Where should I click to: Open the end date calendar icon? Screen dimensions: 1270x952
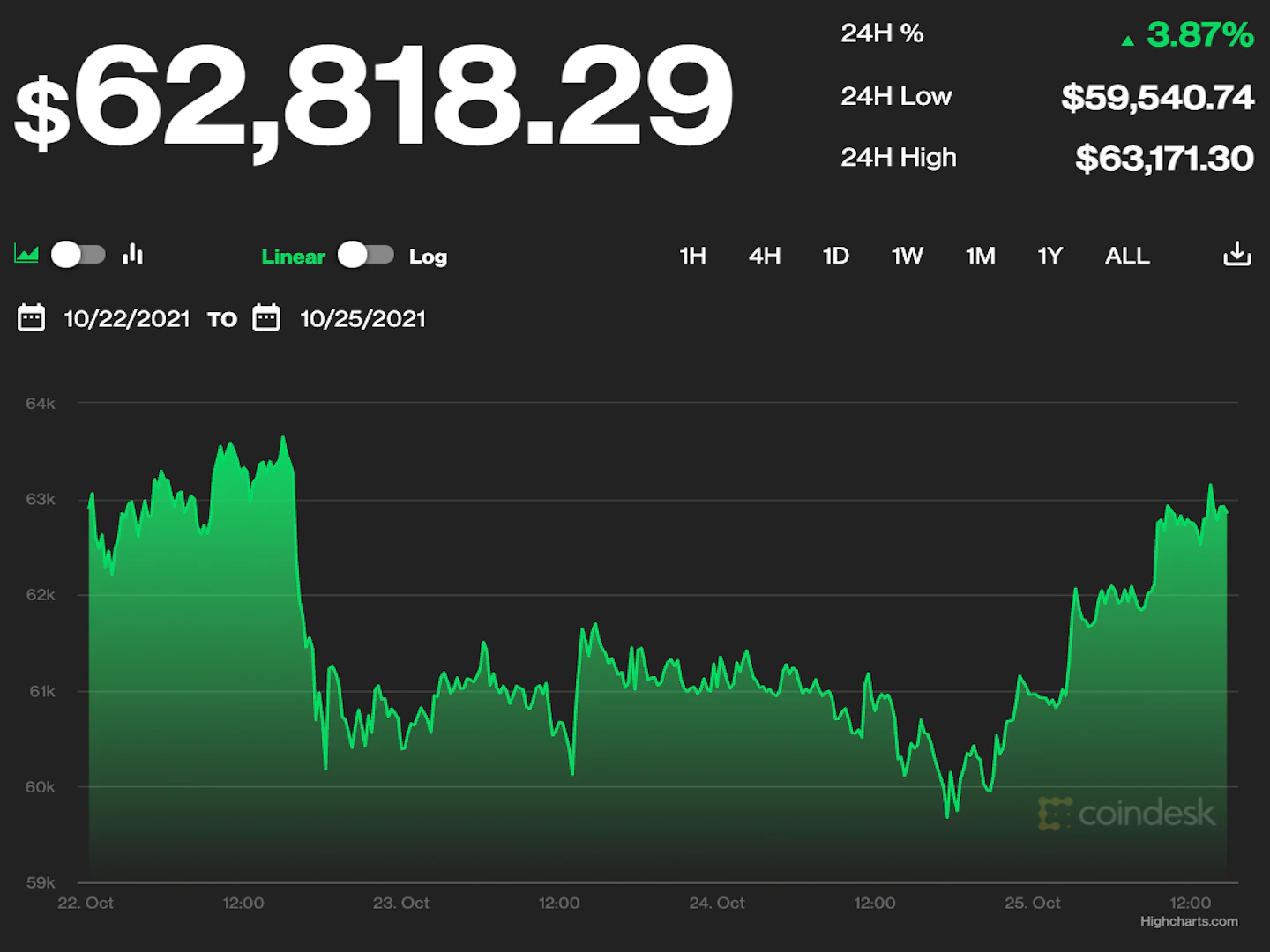pos(266,317)
